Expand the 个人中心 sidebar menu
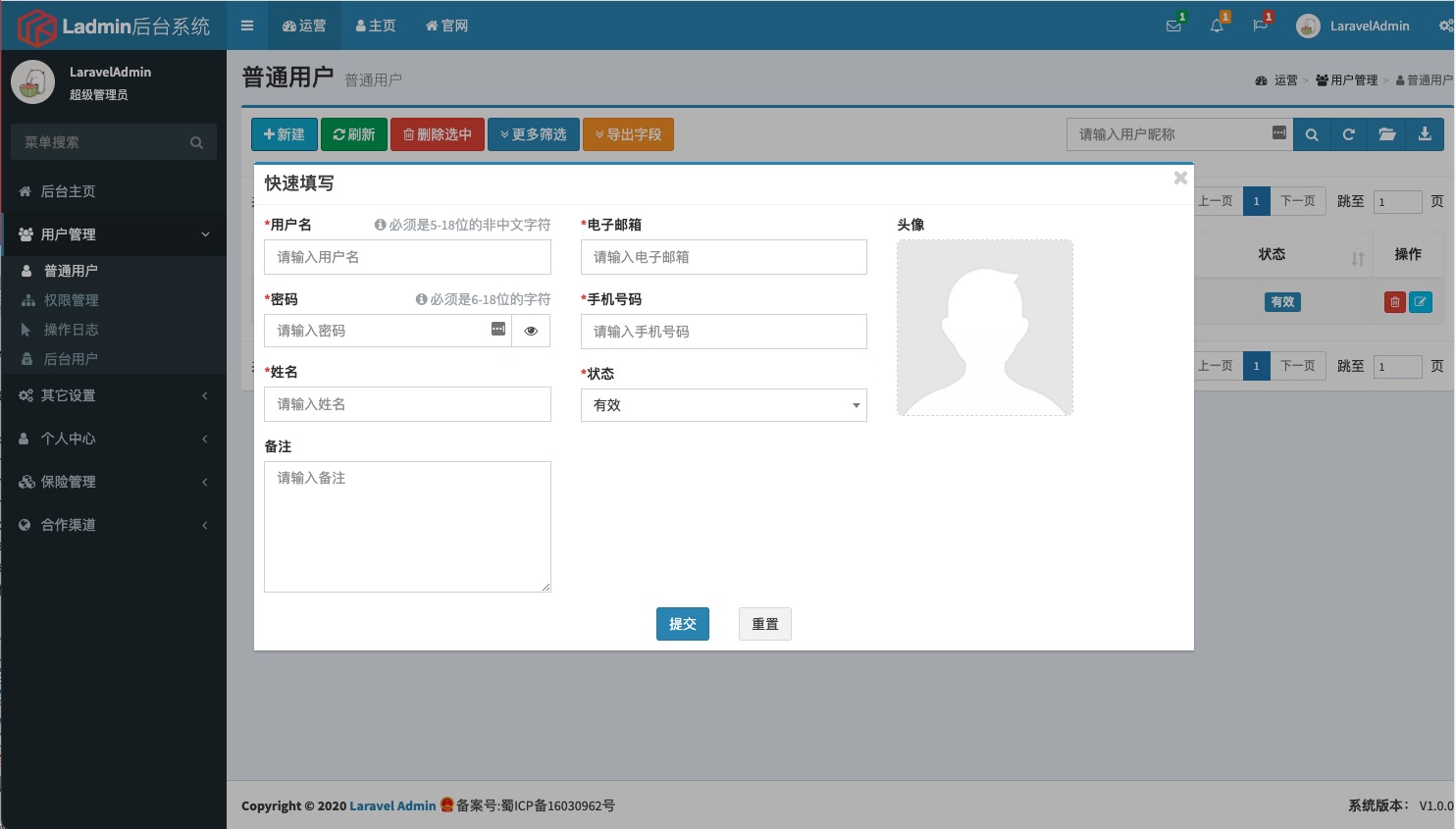 (x=114, y=439)
